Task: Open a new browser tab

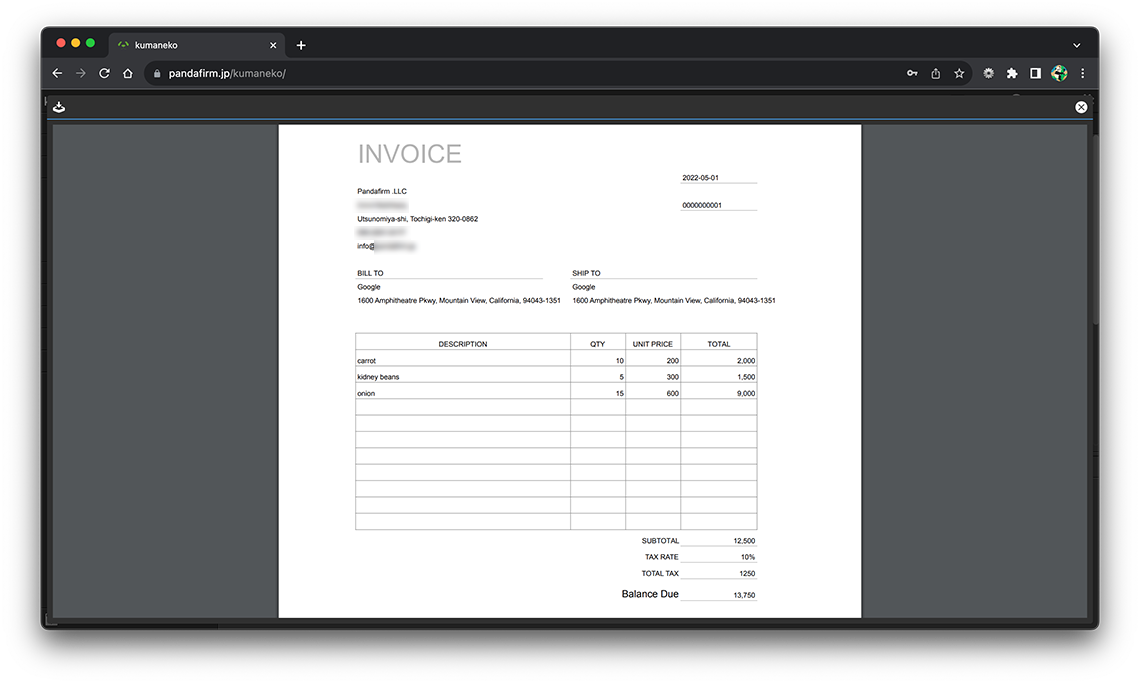Action: click(301, 45)
